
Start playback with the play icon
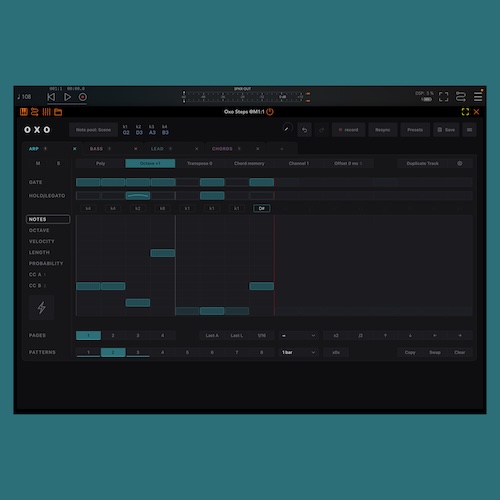point(67,97)
